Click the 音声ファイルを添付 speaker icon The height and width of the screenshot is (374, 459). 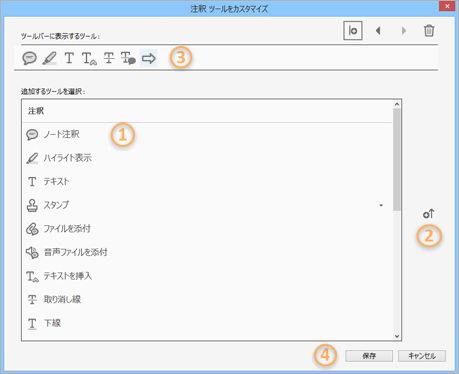click(x=32, y=252)
